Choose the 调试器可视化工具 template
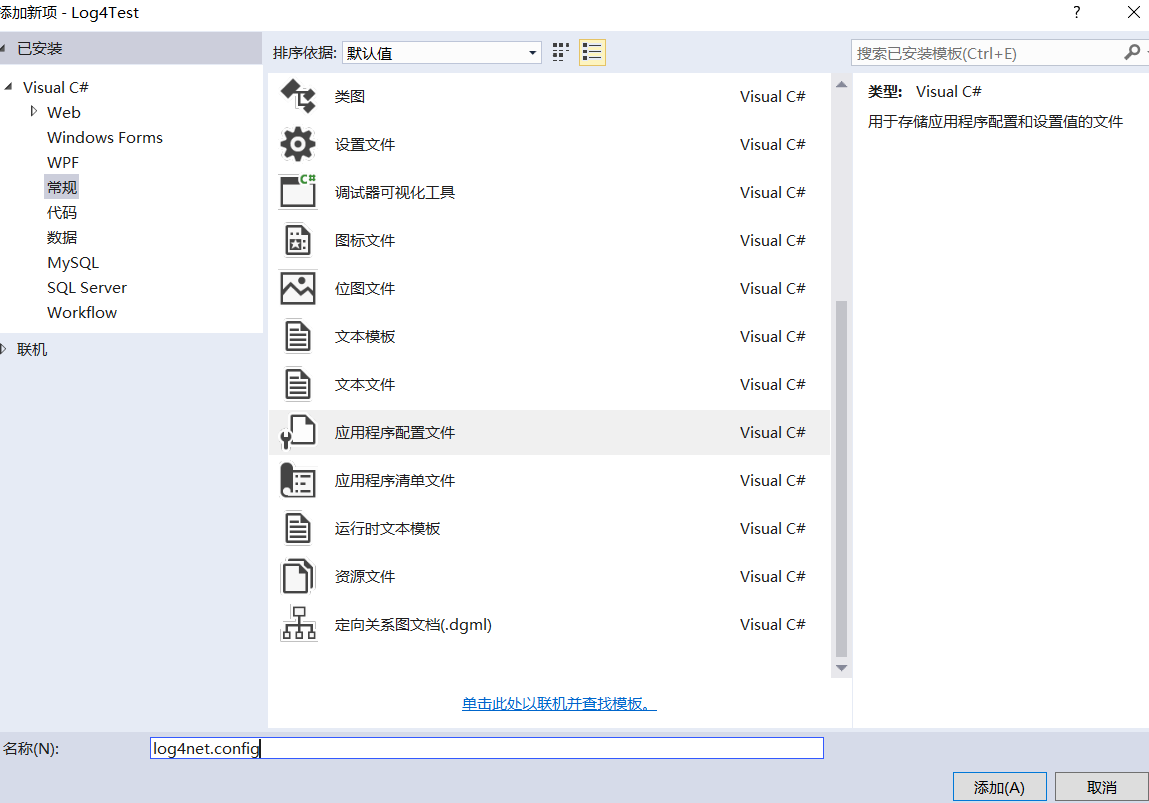The width and height of the screenshot is (1149, 803). (x=395, y=192)
